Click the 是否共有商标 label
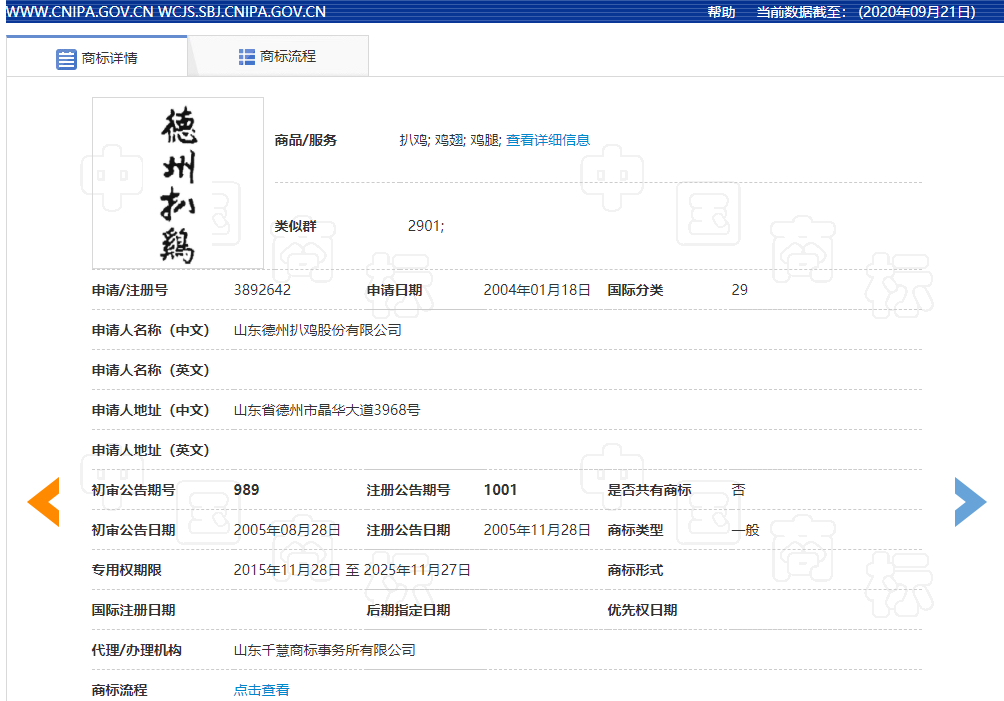Viewport: 1004px width, 701px height. click(x=649, y=490)
